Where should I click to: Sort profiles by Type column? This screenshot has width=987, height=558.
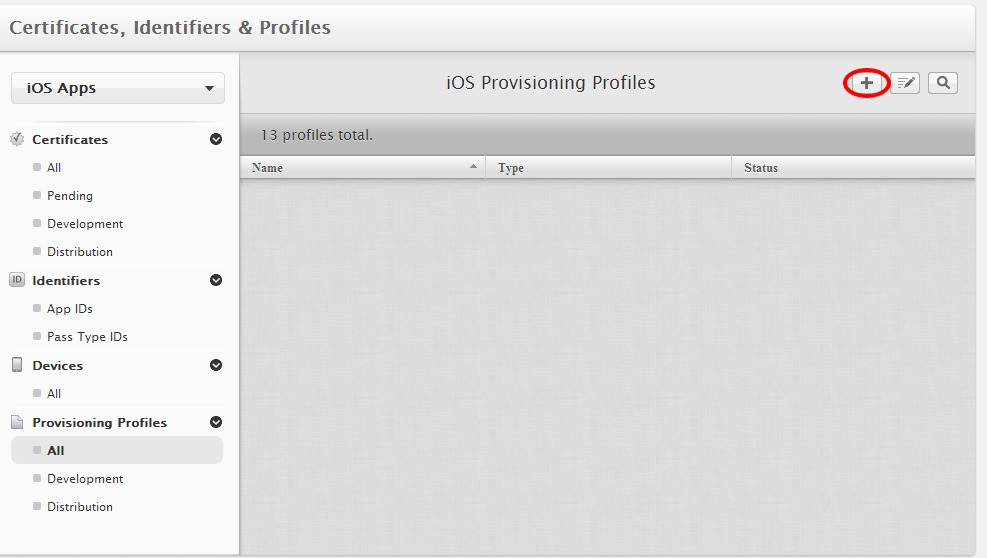pos(608,168)
